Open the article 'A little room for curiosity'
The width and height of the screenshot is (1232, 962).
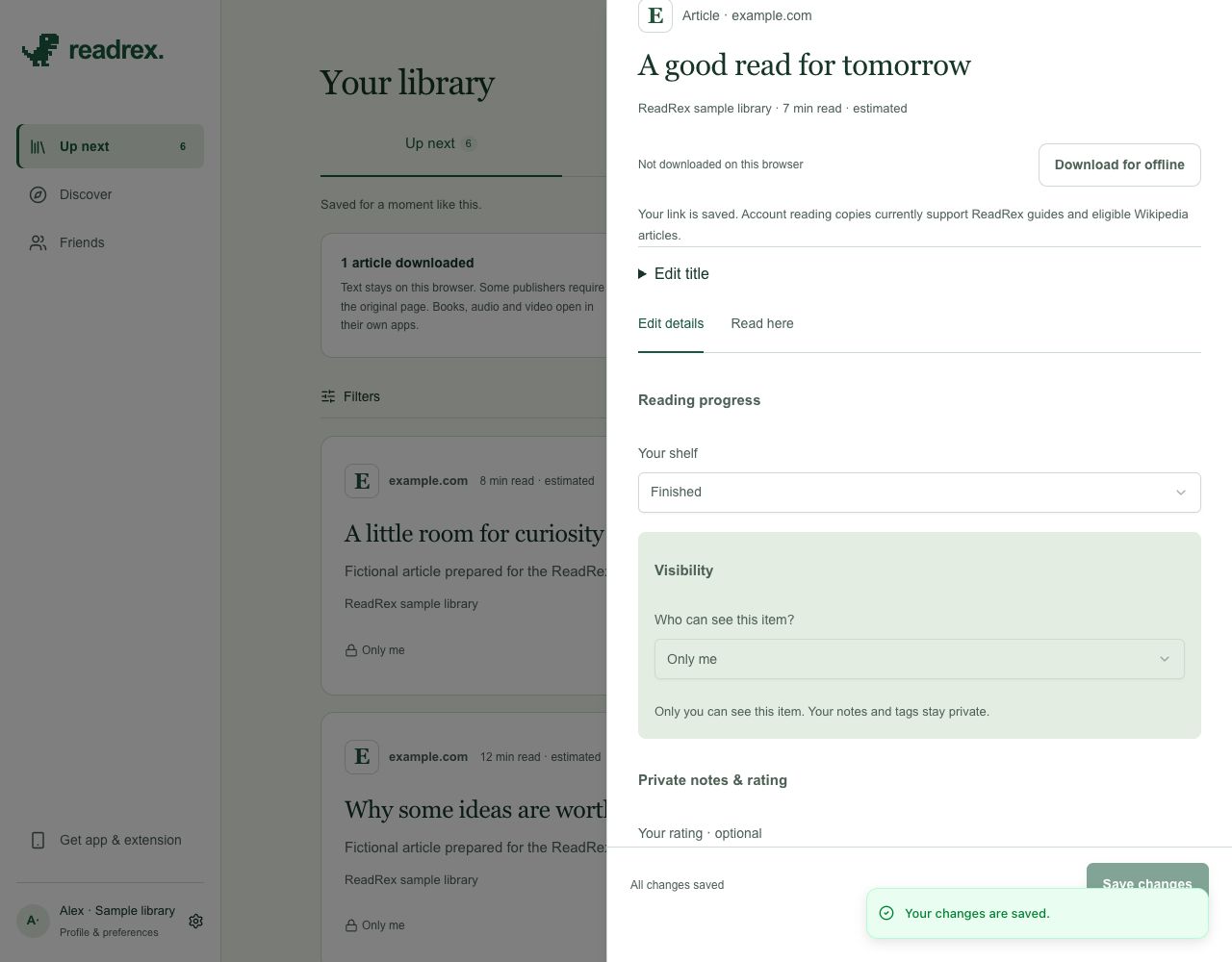click(475, 534)
